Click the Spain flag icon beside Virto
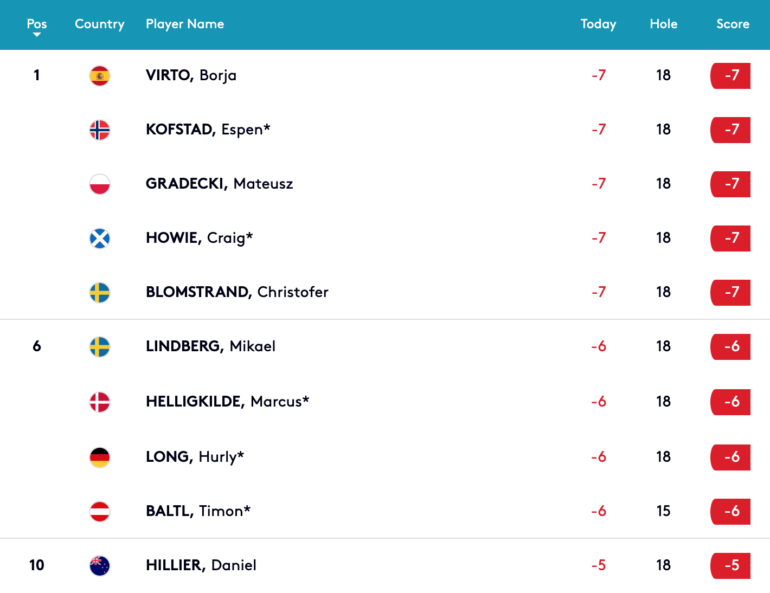Image resolution: width=770 pixels, height=593 pixels. [x=100, y=76]
